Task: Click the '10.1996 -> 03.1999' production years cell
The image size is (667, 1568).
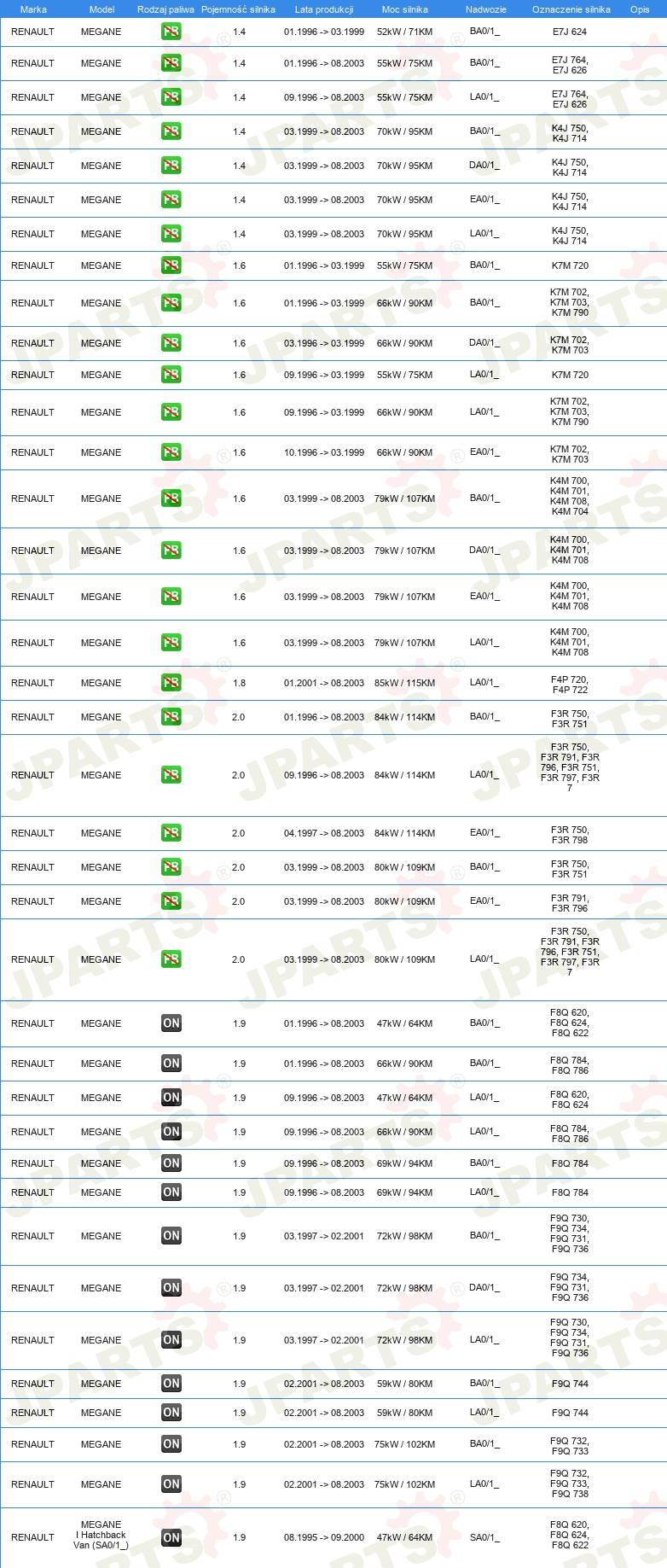Action: click(324, 452)
